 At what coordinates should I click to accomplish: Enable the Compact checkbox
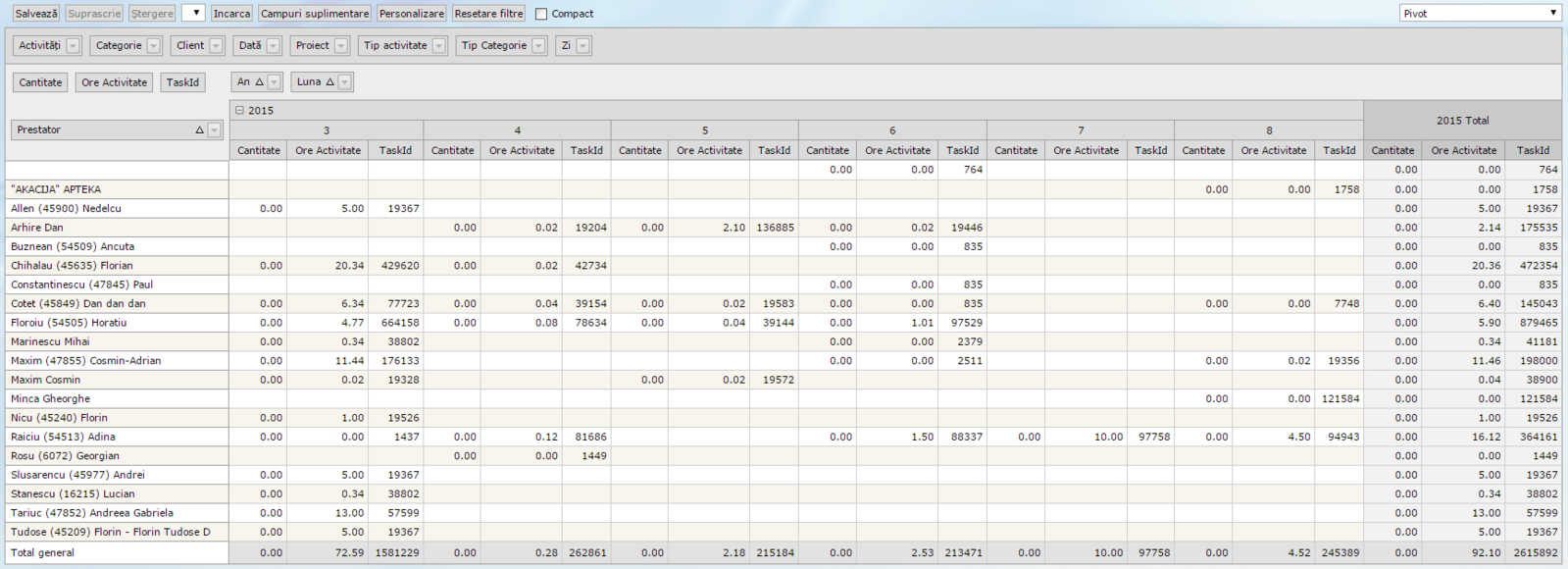(541, 14)
